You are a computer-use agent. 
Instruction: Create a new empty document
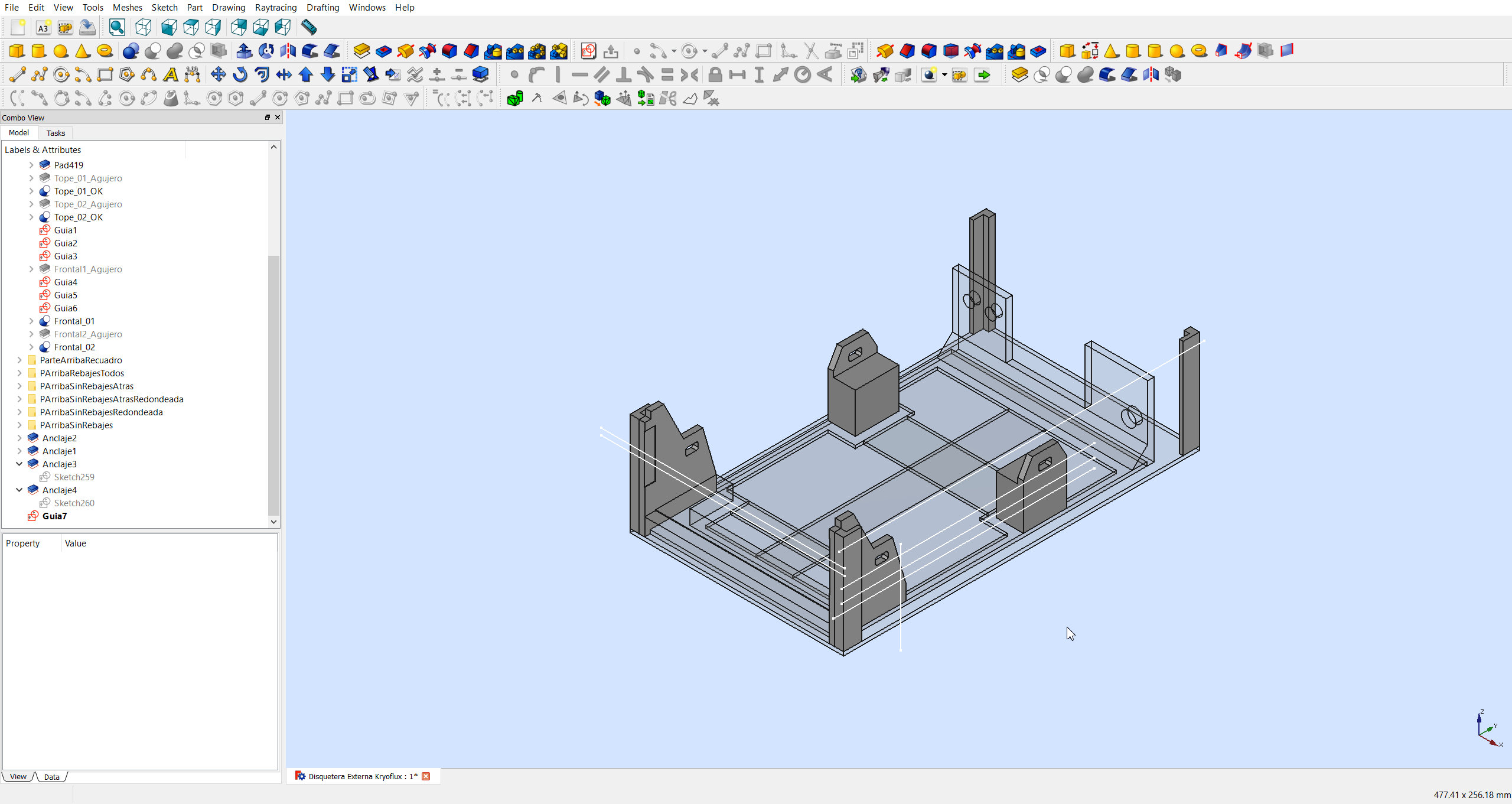[18, 27]
